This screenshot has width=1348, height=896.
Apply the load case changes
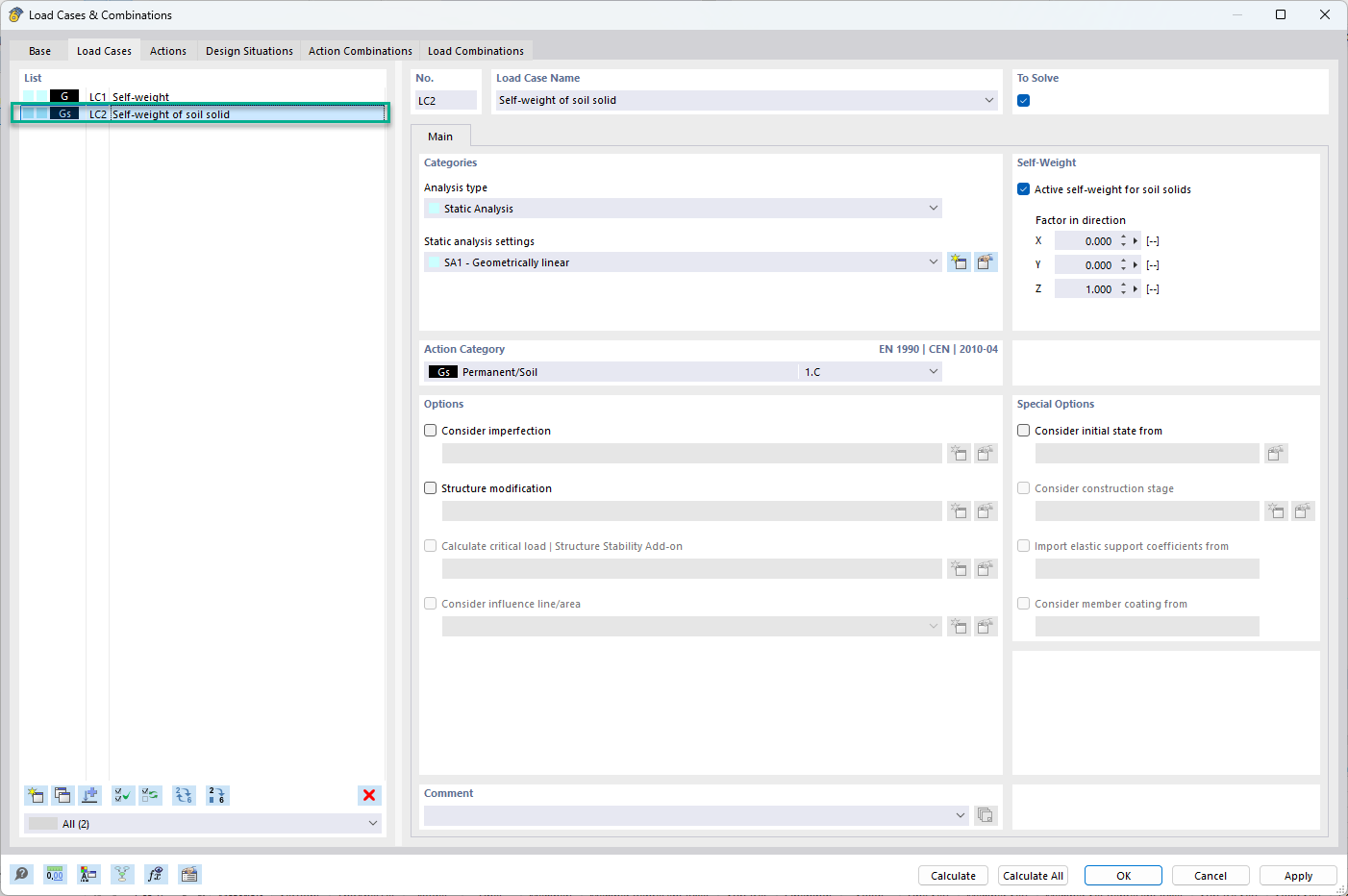(x=1298, y=876)
